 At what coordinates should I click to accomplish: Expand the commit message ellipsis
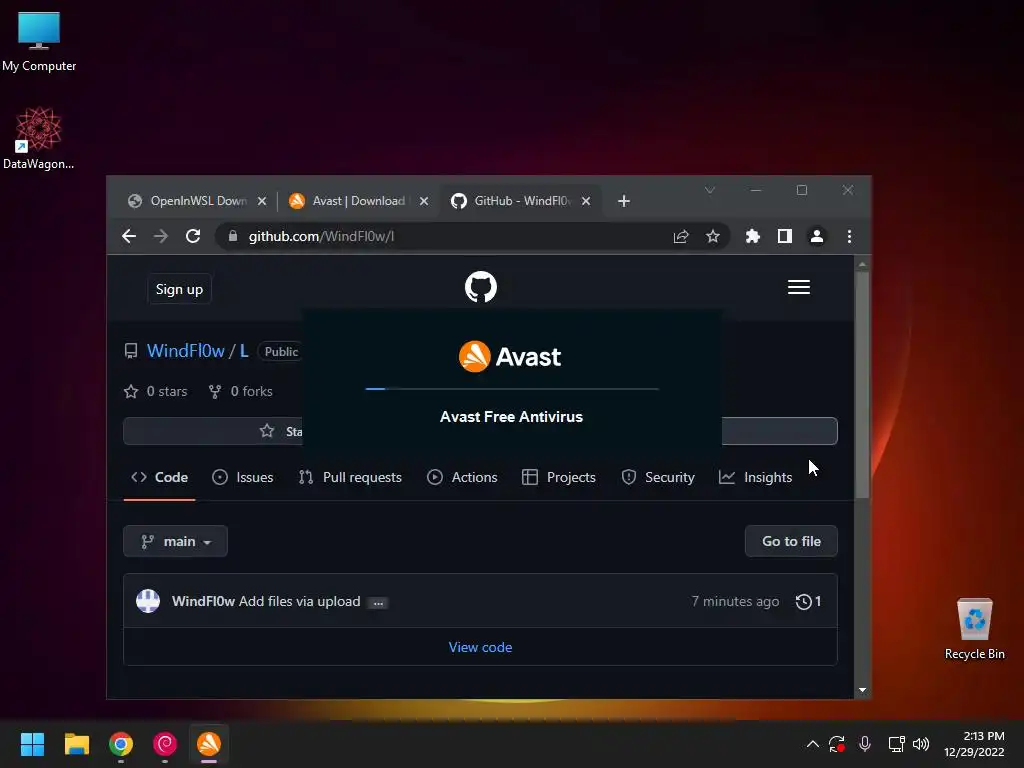point(378,603)
